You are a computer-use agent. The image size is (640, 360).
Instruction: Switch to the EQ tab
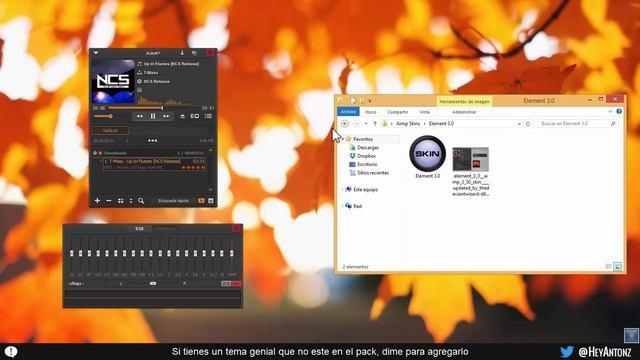tap(139, 229)
